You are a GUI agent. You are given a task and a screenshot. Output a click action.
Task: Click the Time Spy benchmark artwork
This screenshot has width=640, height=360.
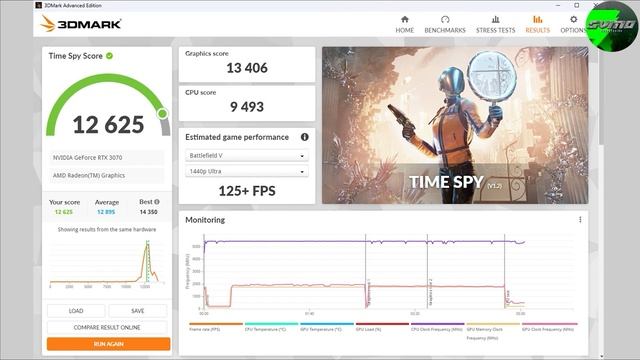coord(455,125)
